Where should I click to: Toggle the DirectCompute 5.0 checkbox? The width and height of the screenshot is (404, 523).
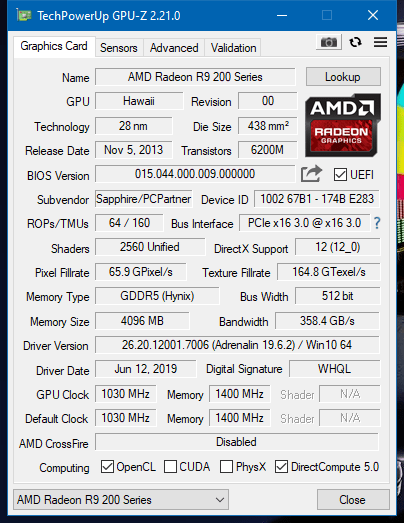(281, 467)
